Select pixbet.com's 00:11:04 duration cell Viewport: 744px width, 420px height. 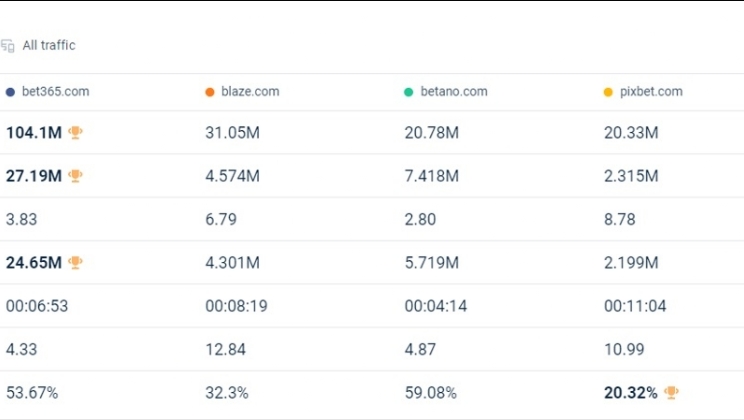coord(635,306)
